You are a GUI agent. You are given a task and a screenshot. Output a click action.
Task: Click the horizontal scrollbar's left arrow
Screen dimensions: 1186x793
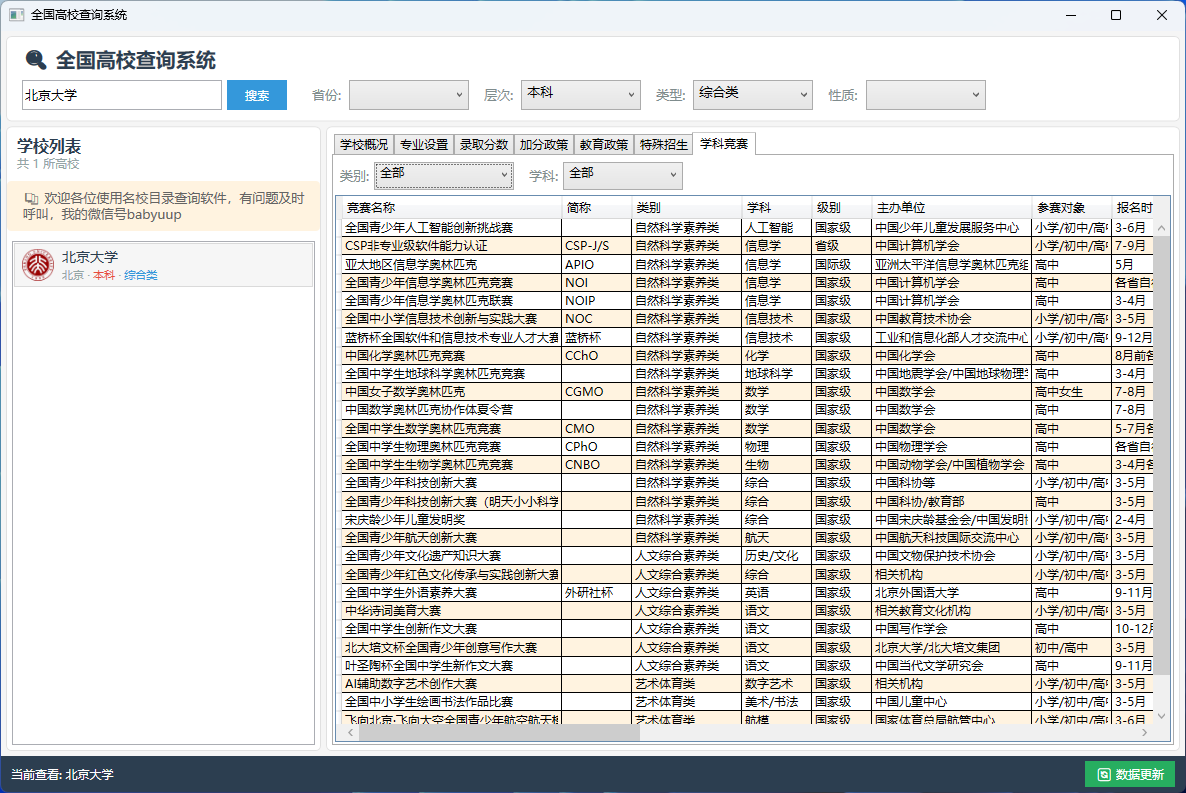tap(350, 732)
